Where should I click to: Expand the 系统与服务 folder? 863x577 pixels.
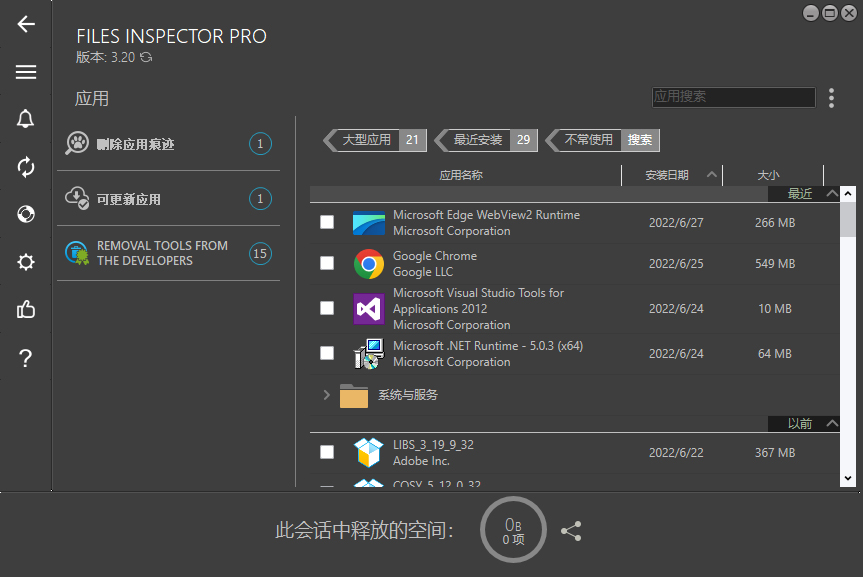click(327, 395)
